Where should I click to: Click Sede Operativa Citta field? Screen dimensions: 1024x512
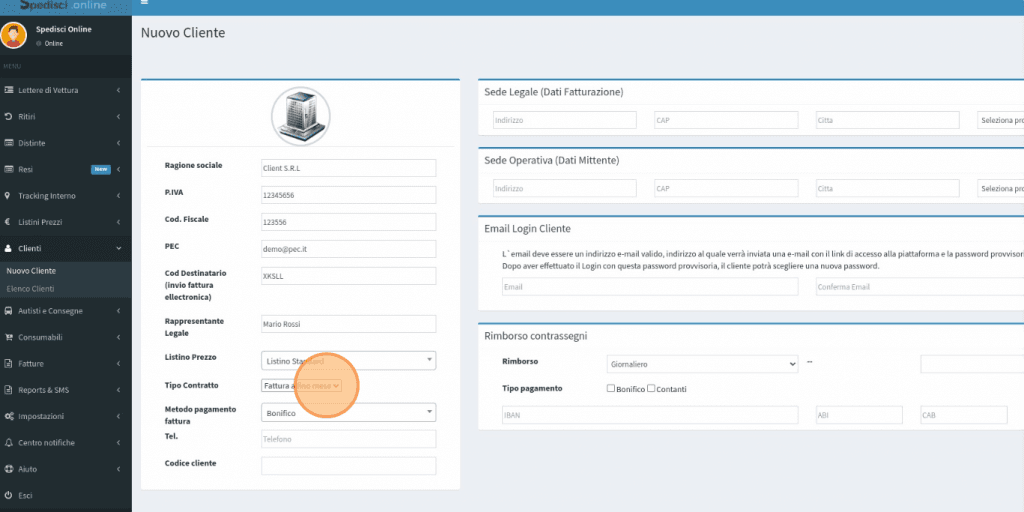pyautogui.click(x=888, y=188)
